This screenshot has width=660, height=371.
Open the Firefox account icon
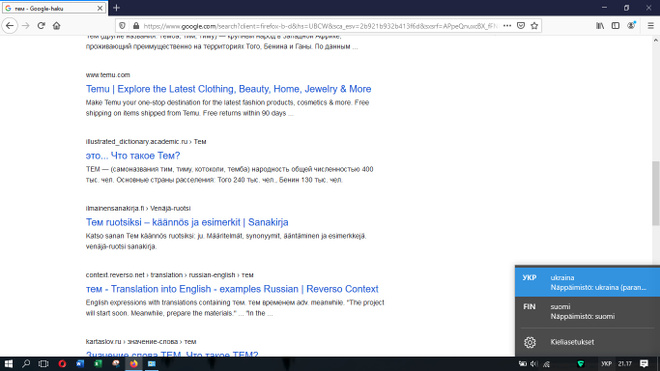pyautogui.click(x=631, y=26)
